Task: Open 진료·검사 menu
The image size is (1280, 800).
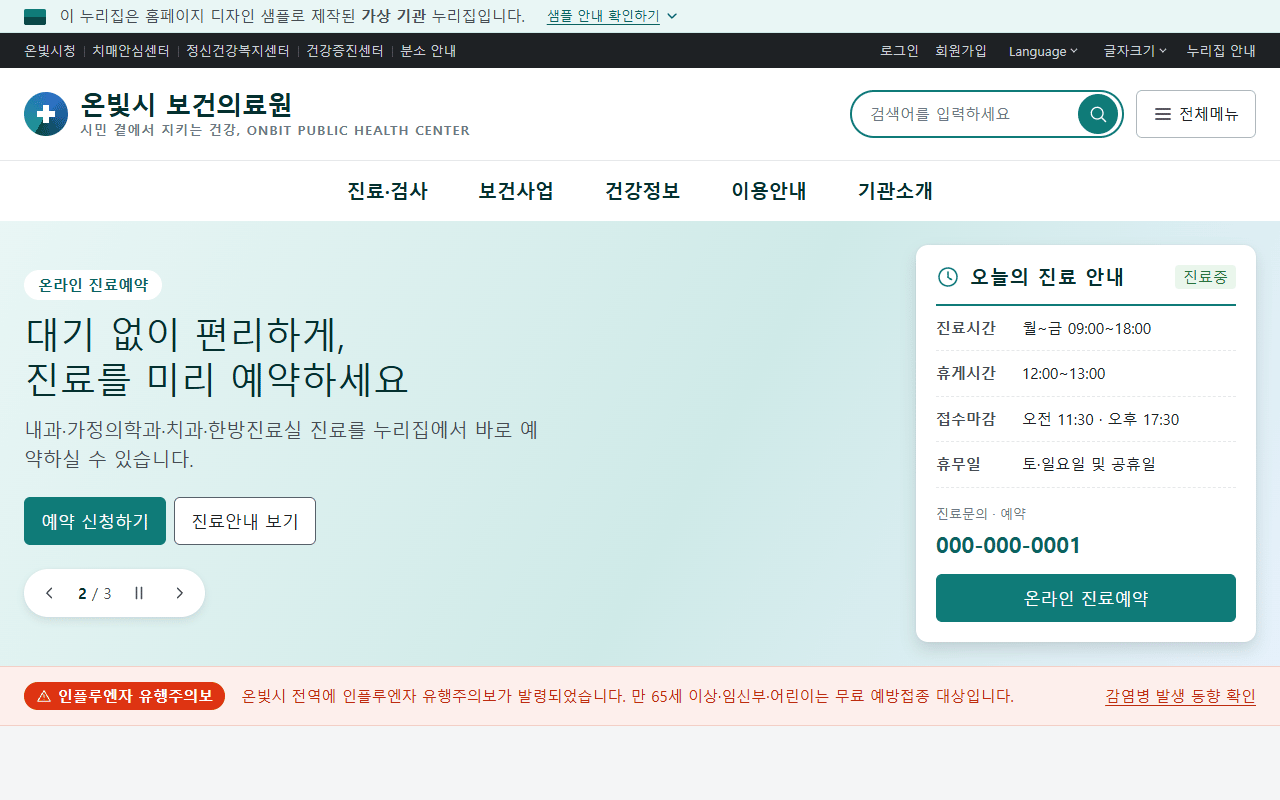Action: click(387, 191)
